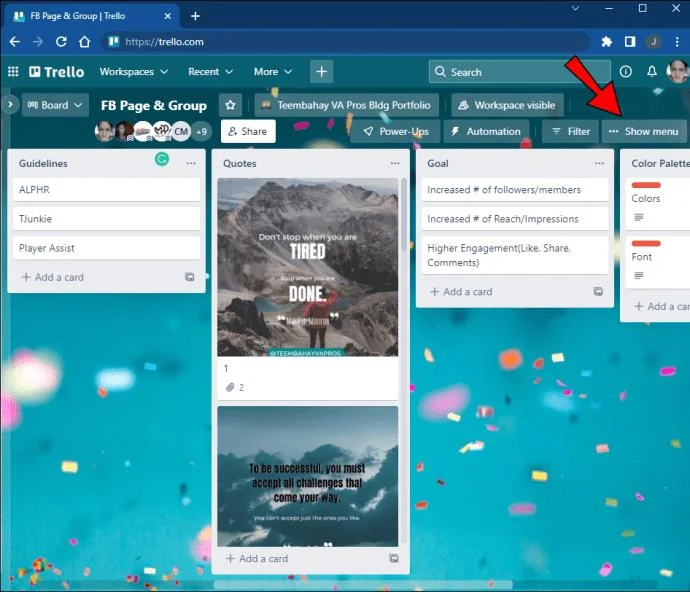Image resolution: width=690 pixels, height=592 pixels.
Task: Click the board horizontal scrollbar
Action: (363, 585)
